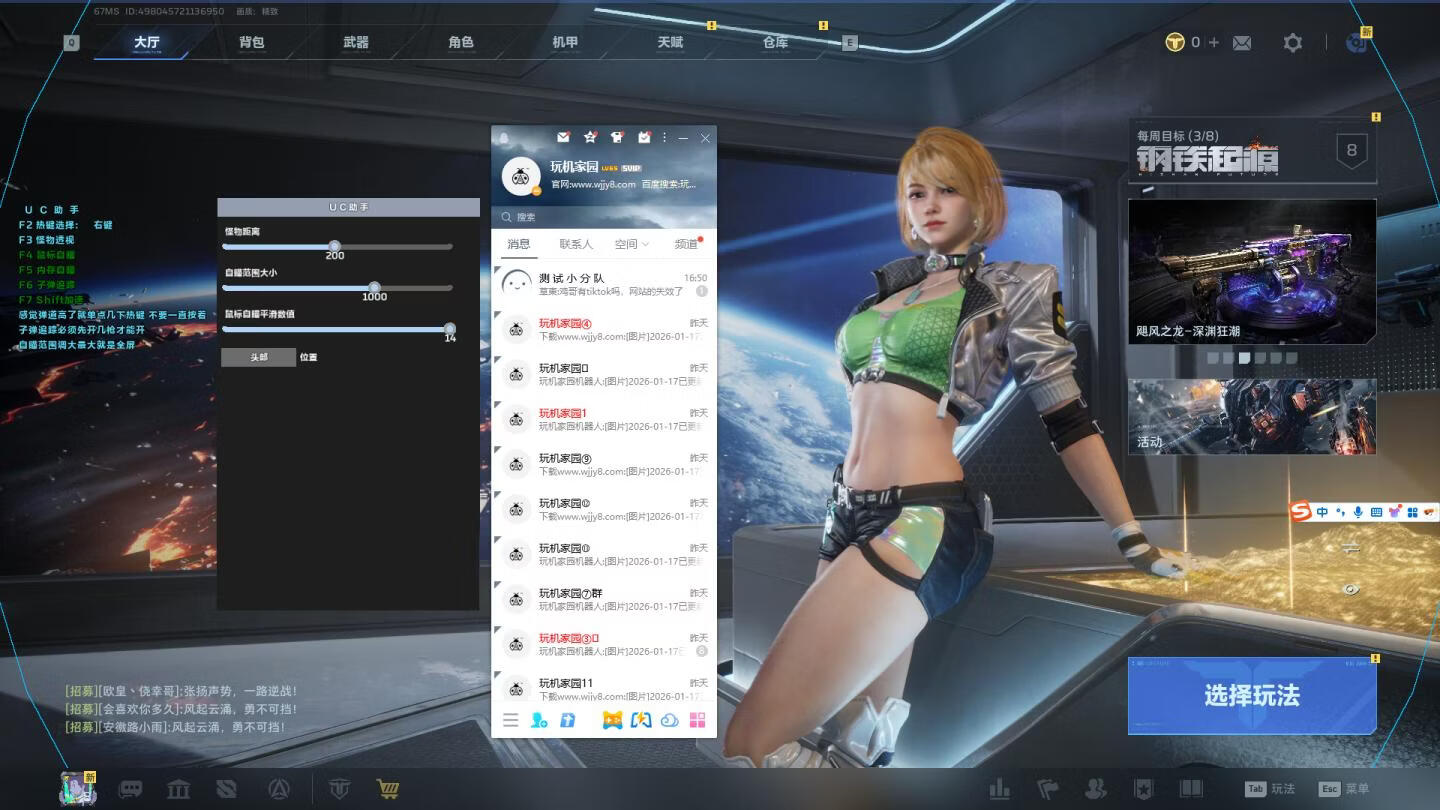Click the shopping cart store icon
This screenshot has width=1440, height=810.
[388, 789]
